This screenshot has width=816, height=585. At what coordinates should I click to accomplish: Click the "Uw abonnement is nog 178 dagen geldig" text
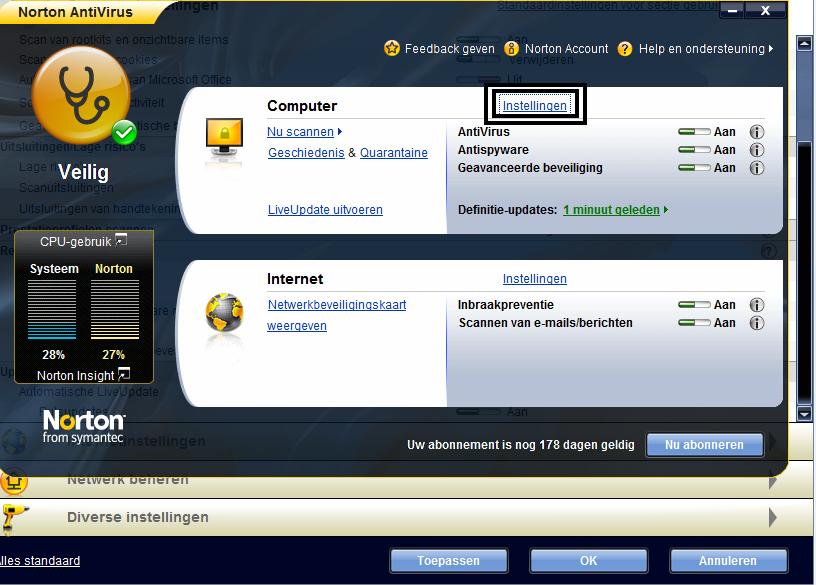(520, 445)
